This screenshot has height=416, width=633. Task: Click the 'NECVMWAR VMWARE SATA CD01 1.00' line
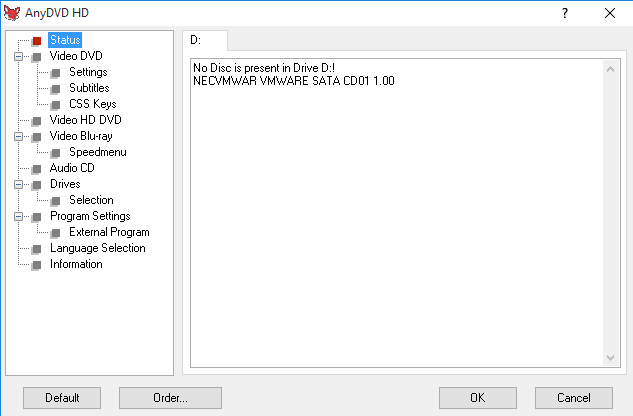click(x=294, y=81)
